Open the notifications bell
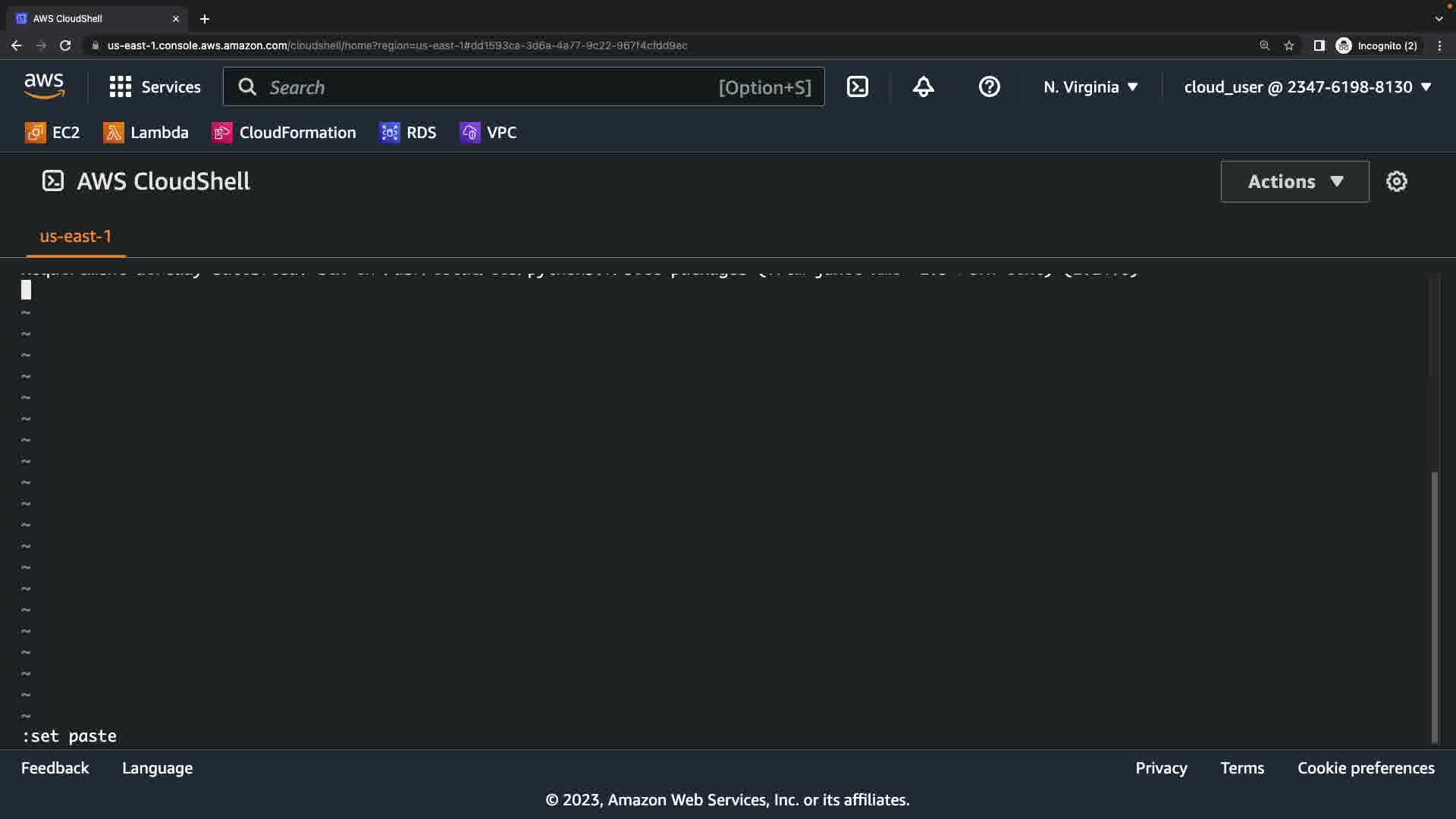This screenshot has width=1456, height=819. [923, 87]
